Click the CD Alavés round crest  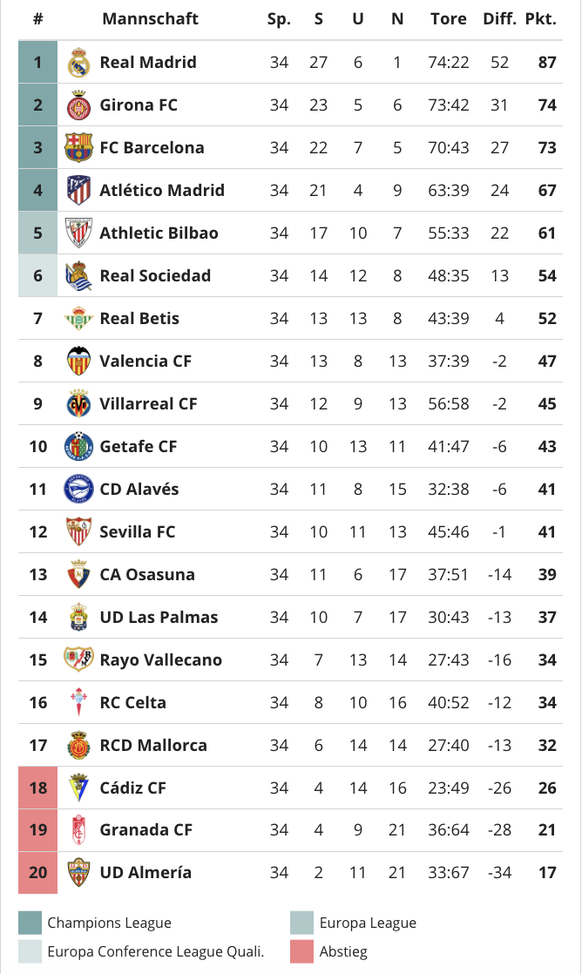(79, 489)
